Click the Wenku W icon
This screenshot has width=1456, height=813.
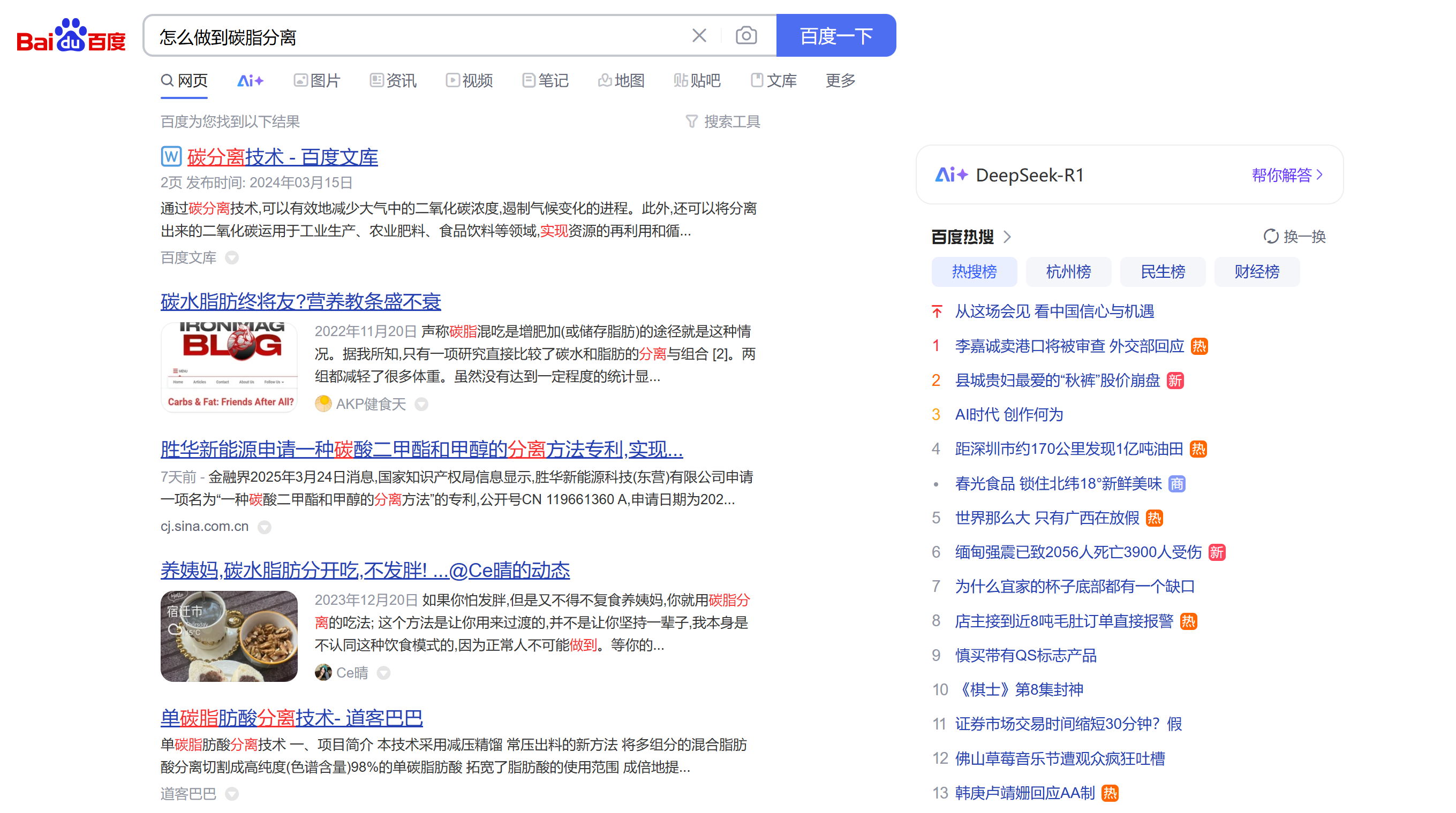click(171, 156)
